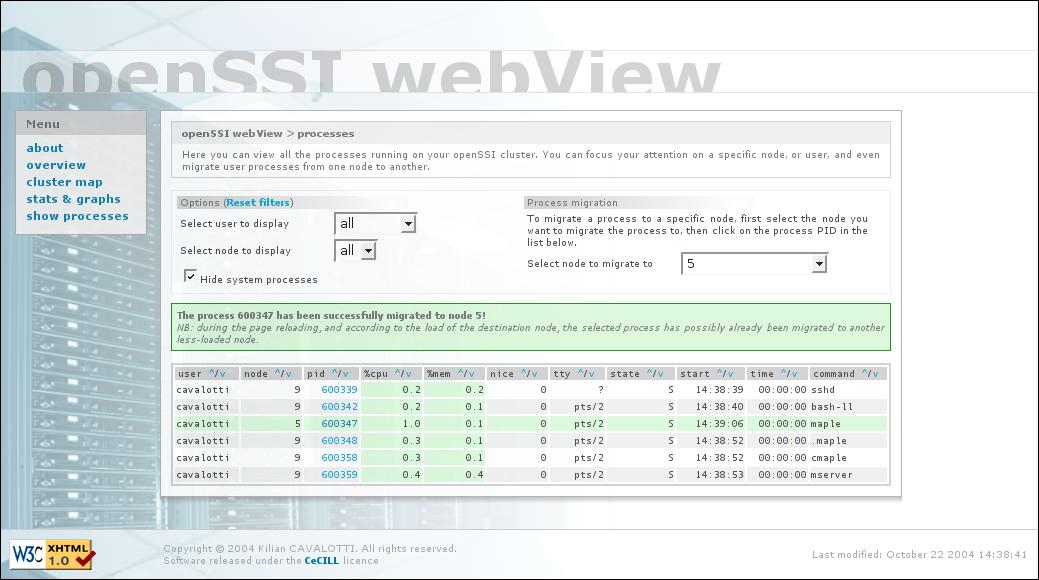Sort command column ascending with ^ arrow

865,373
